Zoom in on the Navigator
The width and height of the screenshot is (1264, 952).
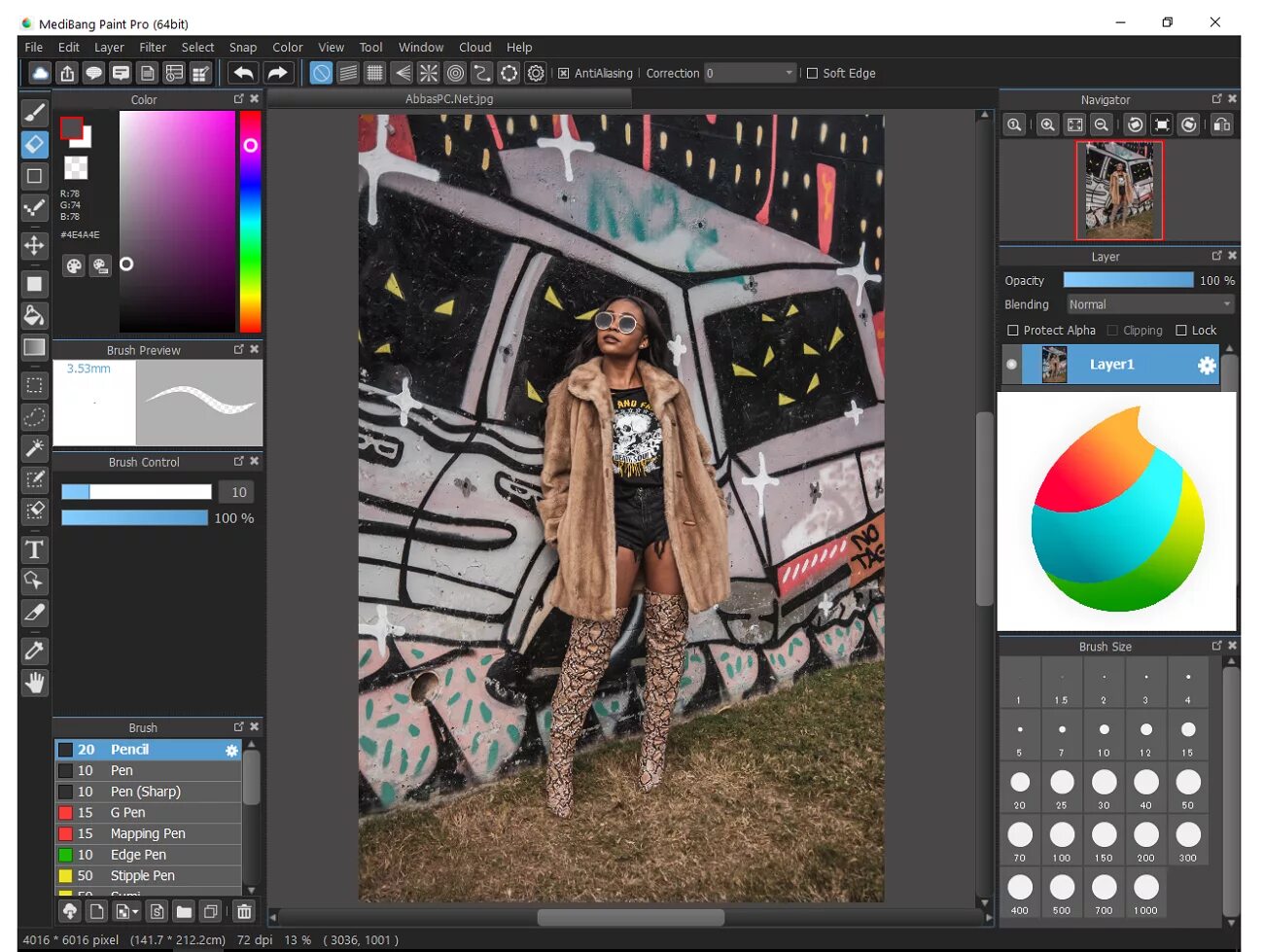[x=1047, y=124]
